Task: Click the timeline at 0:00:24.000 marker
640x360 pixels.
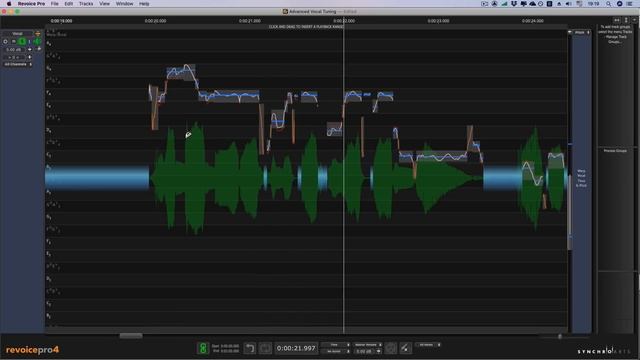Action: (533, 21)
